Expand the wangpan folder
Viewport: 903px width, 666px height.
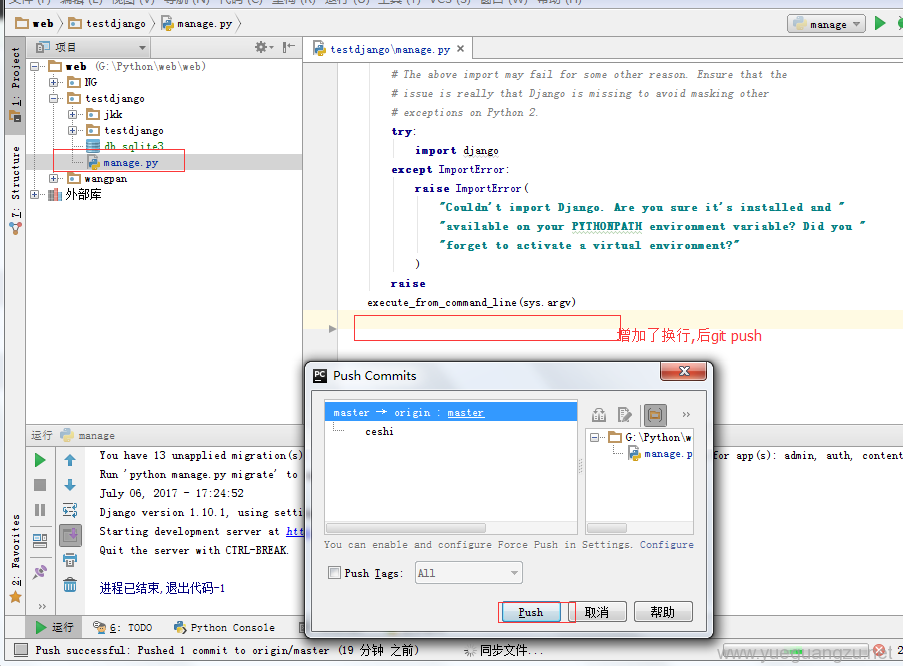click(x=54, y=179)
